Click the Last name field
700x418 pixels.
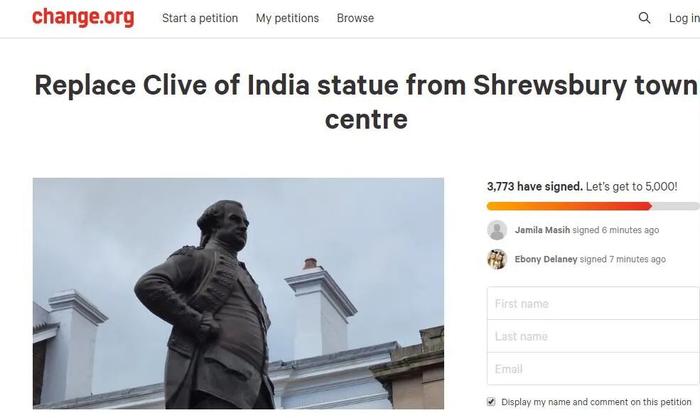point(593,336)
